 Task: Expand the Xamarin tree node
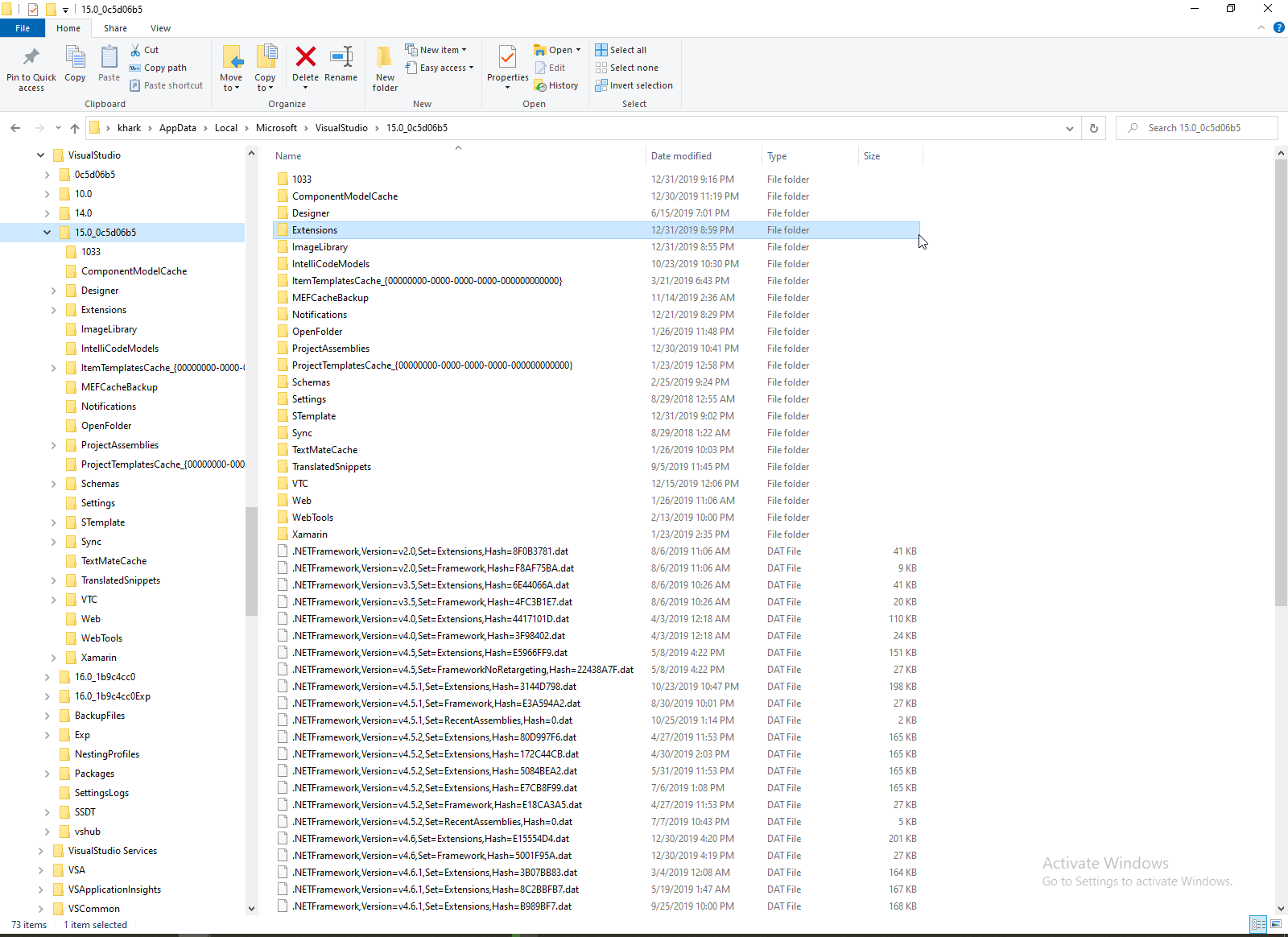[x=54, y=658]
